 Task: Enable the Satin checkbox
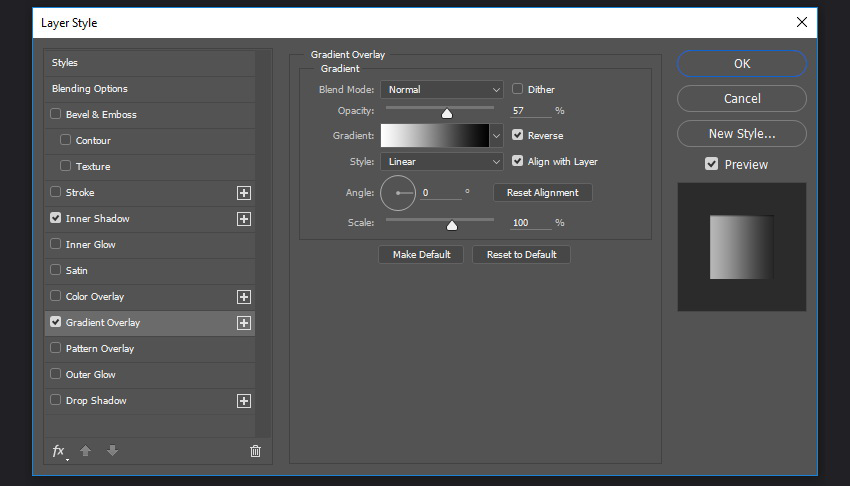click(55, 270)
